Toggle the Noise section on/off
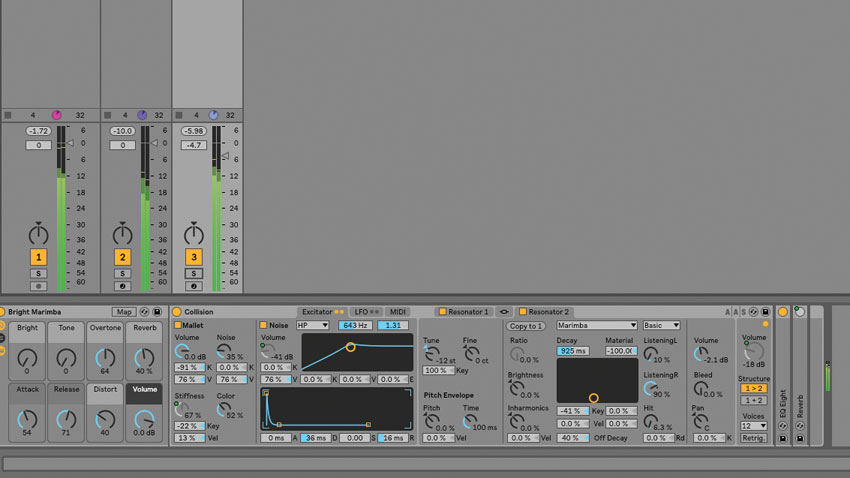Screen dimensions: 850x478 264,325
